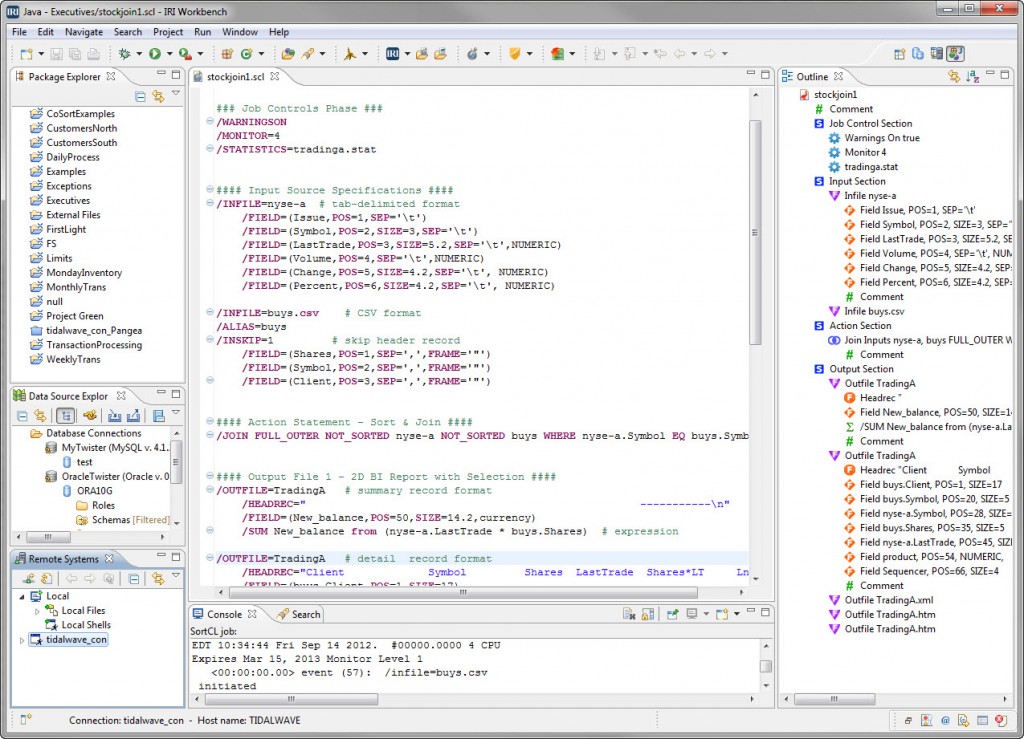Click the '@' icon in status bar
Viewport: 1024px width, 739px height.
pos(945,721)
